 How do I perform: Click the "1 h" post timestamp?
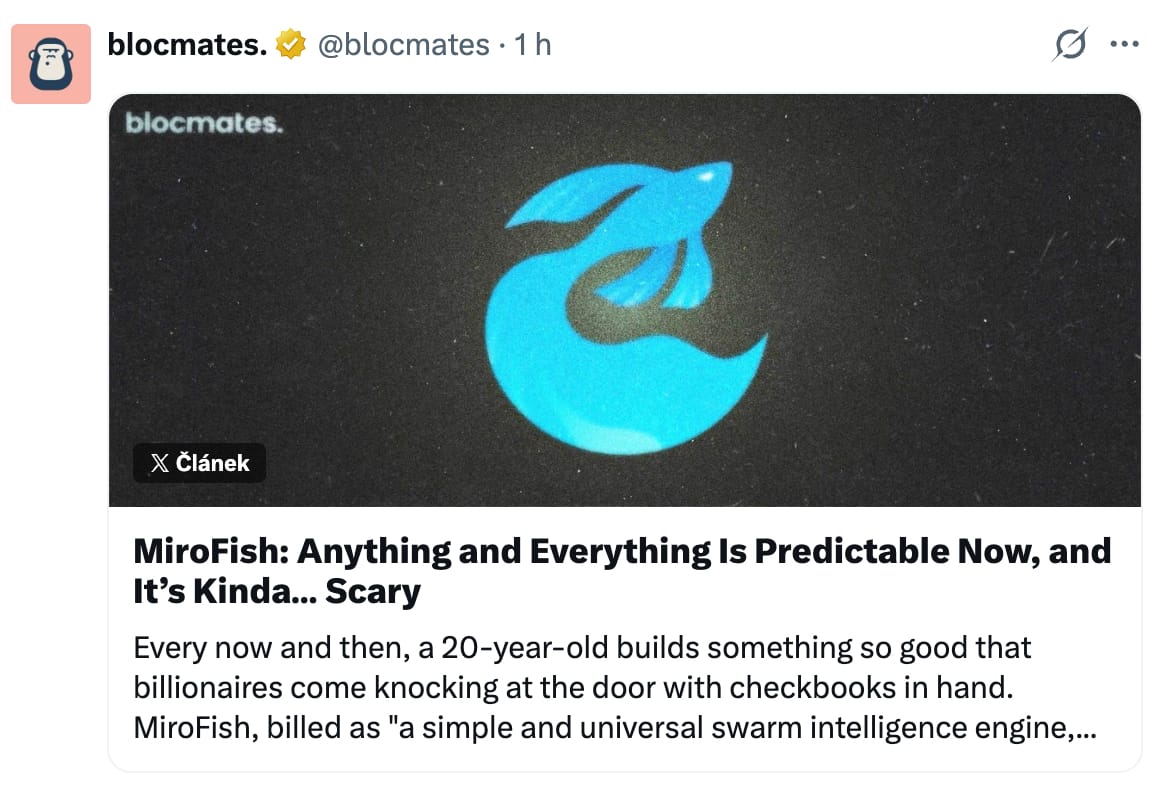(532, 45)
